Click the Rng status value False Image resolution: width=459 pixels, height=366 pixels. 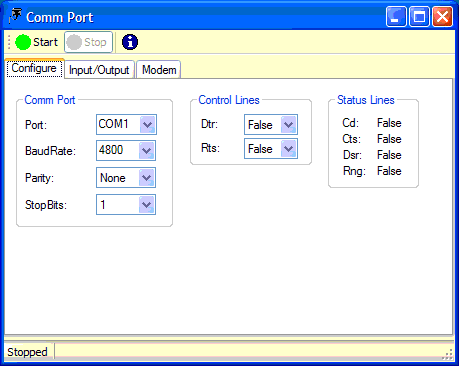389,171
